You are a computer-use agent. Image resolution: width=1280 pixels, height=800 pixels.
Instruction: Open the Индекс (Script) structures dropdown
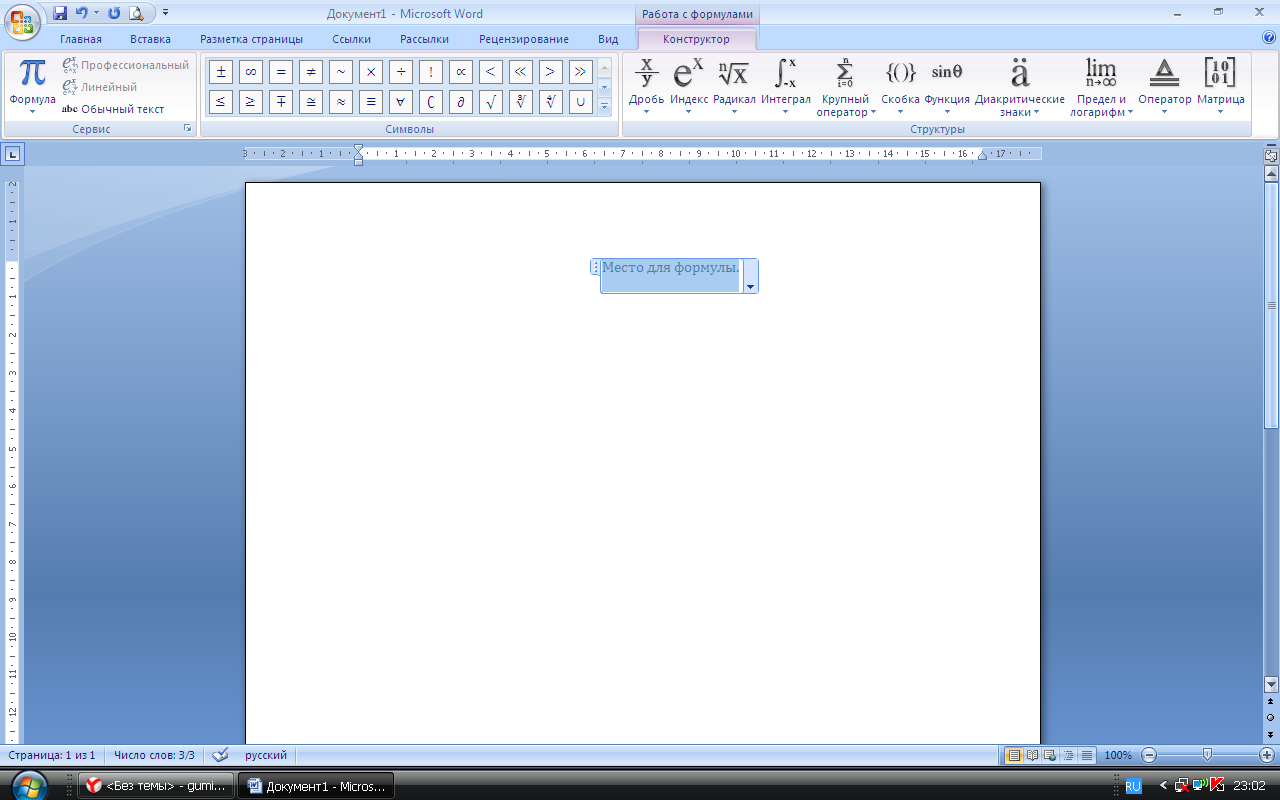[688, 88]
